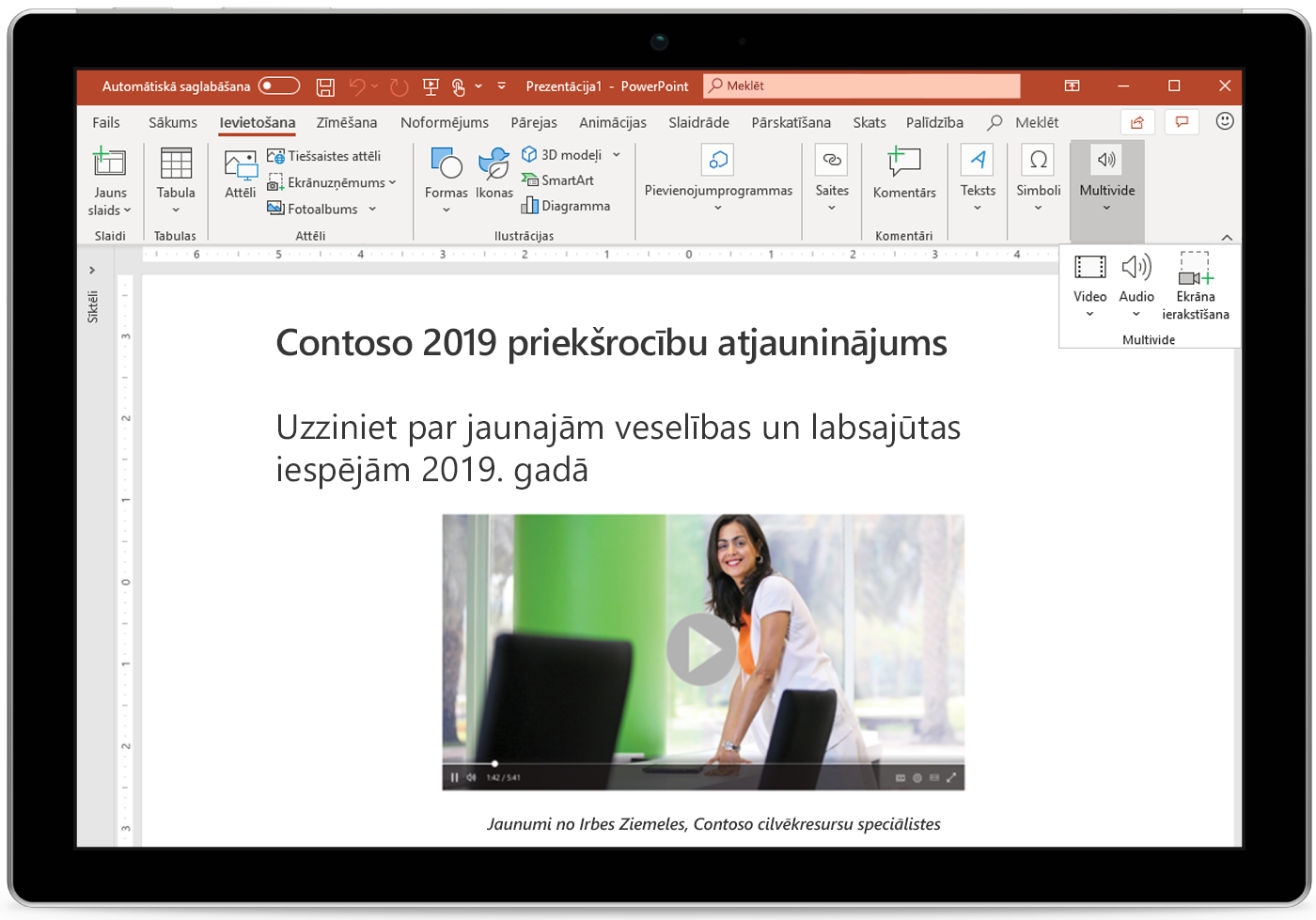Redo the last action
1316x920 pixels.
[399, 86]
